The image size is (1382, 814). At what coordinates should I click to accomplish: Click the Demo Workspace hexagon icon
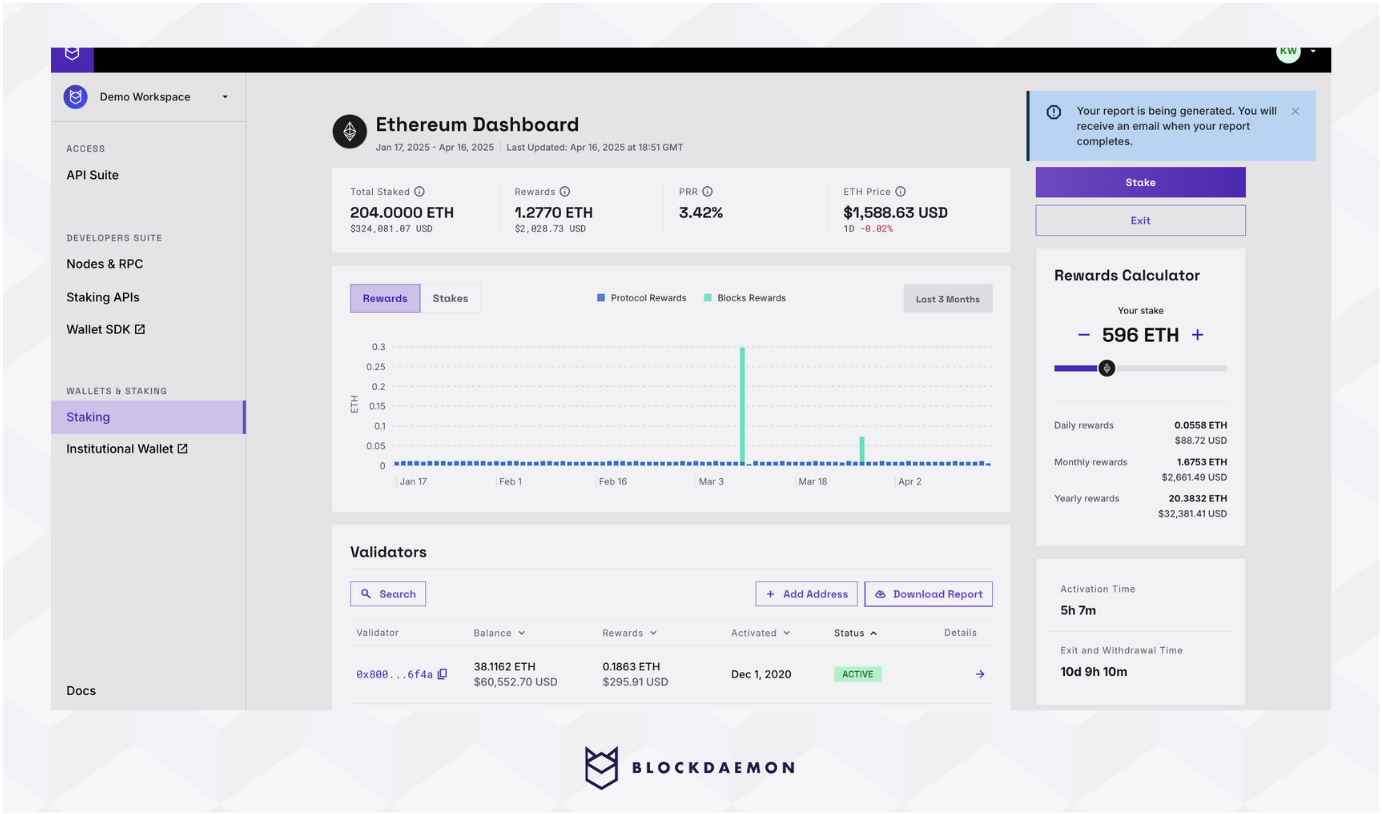click(x=75, y=97)
